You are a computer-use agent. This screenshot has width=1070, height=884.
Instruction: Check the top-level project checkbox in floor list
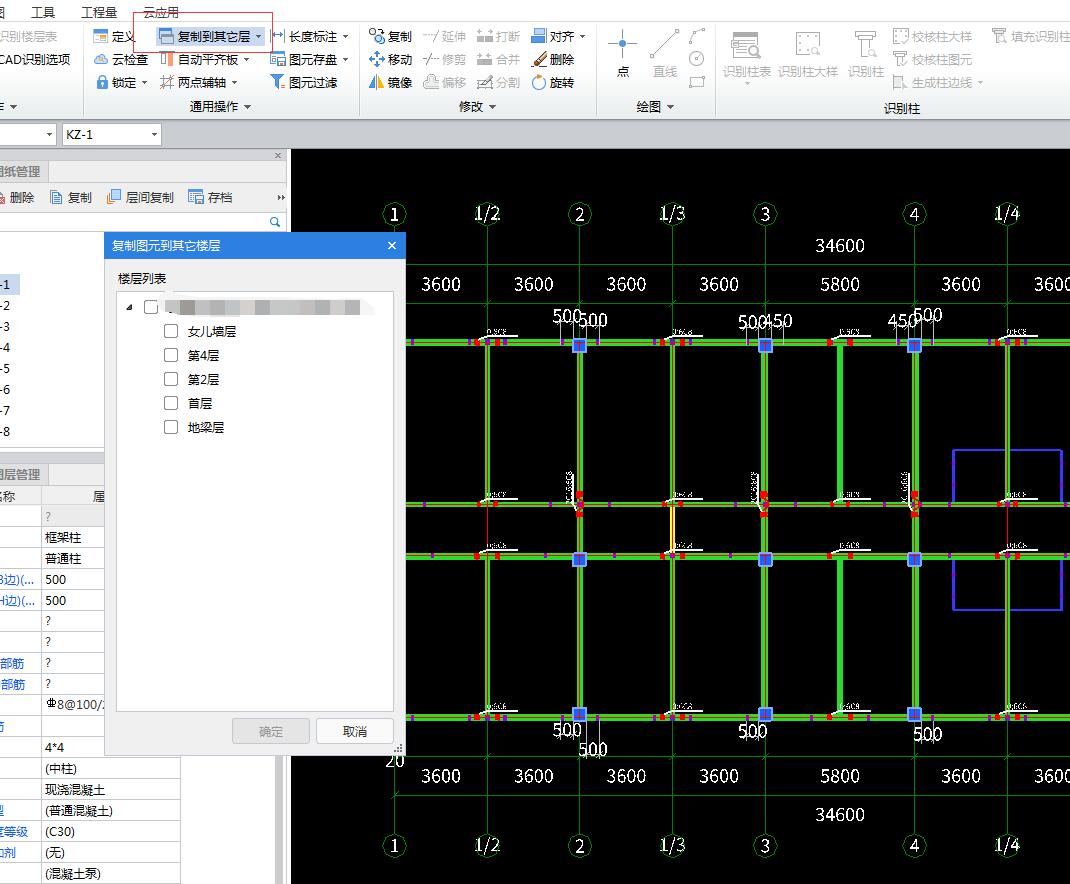(x=151, y=307)
